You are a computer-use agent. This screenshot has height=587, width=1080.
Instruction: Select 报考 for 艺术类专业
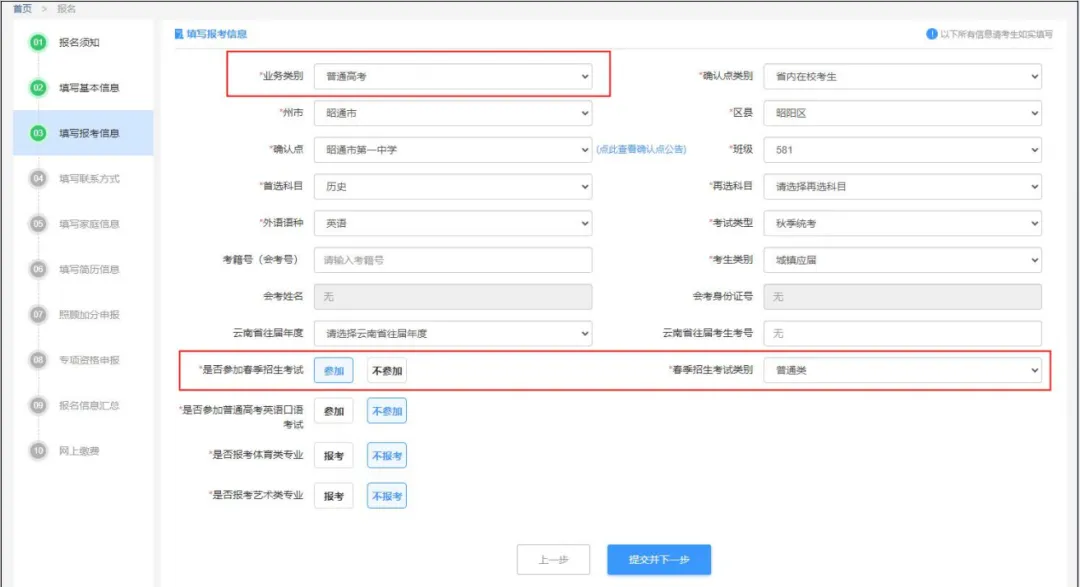point(334,496)
